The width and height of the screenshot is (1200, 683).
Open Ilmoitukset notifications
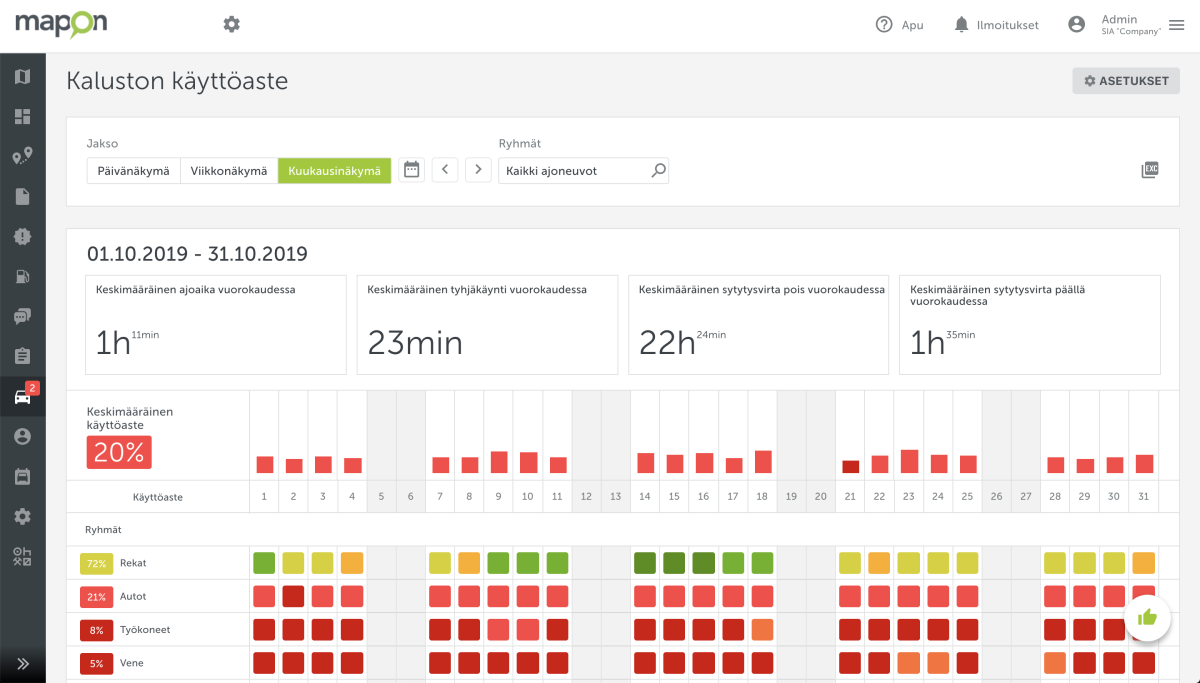(995, 25)
